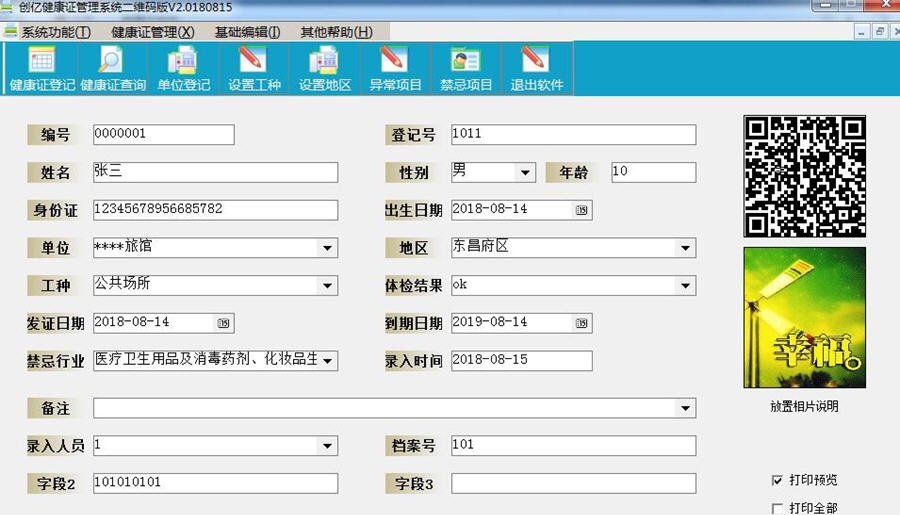Click the 编号 input field

164,134
